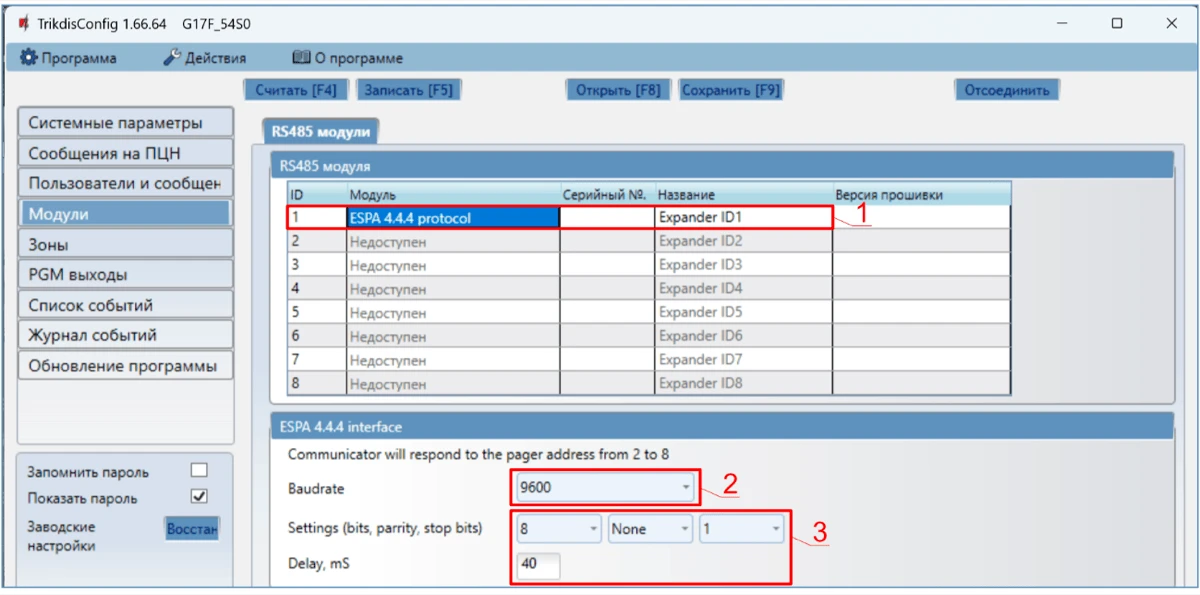
Task: Click the TrikdisConfig app icon in title bar
Action: pyautogui.click(x=23, y=23)
